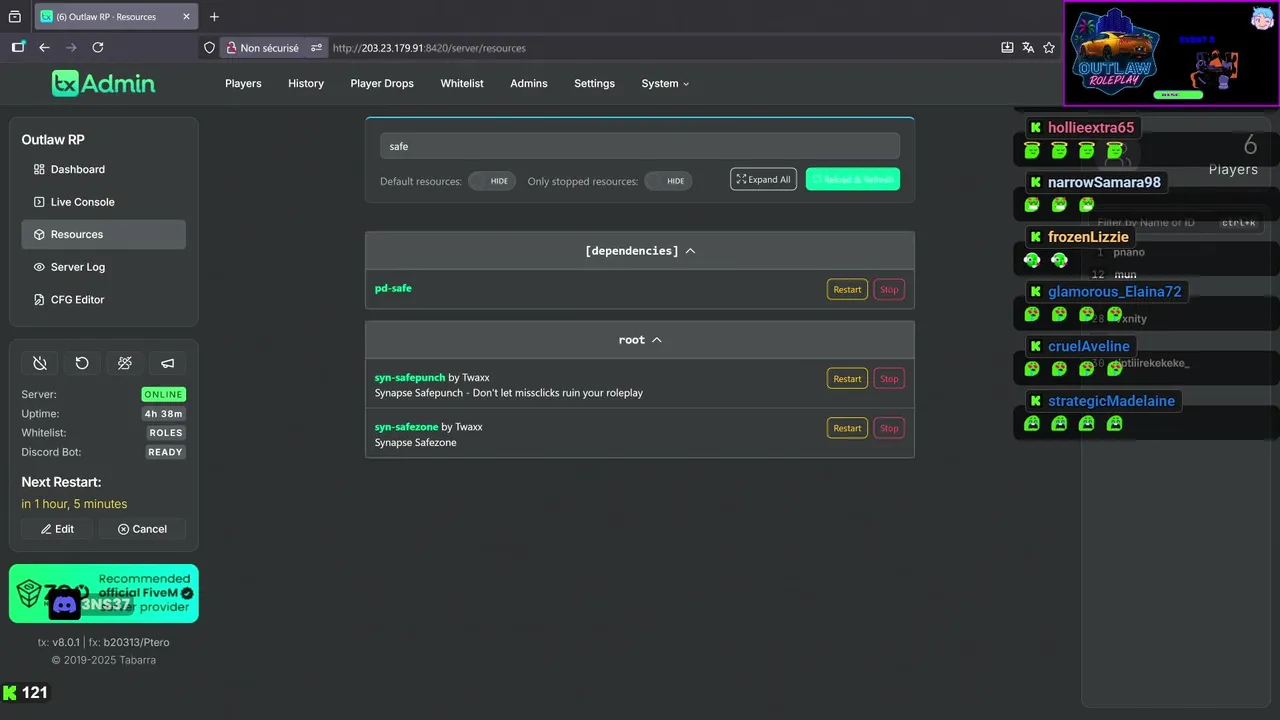This screenshot has width=1280, height=720.
Task: Click the Reload & Refresh button
Action: click(x=853, y=179)
